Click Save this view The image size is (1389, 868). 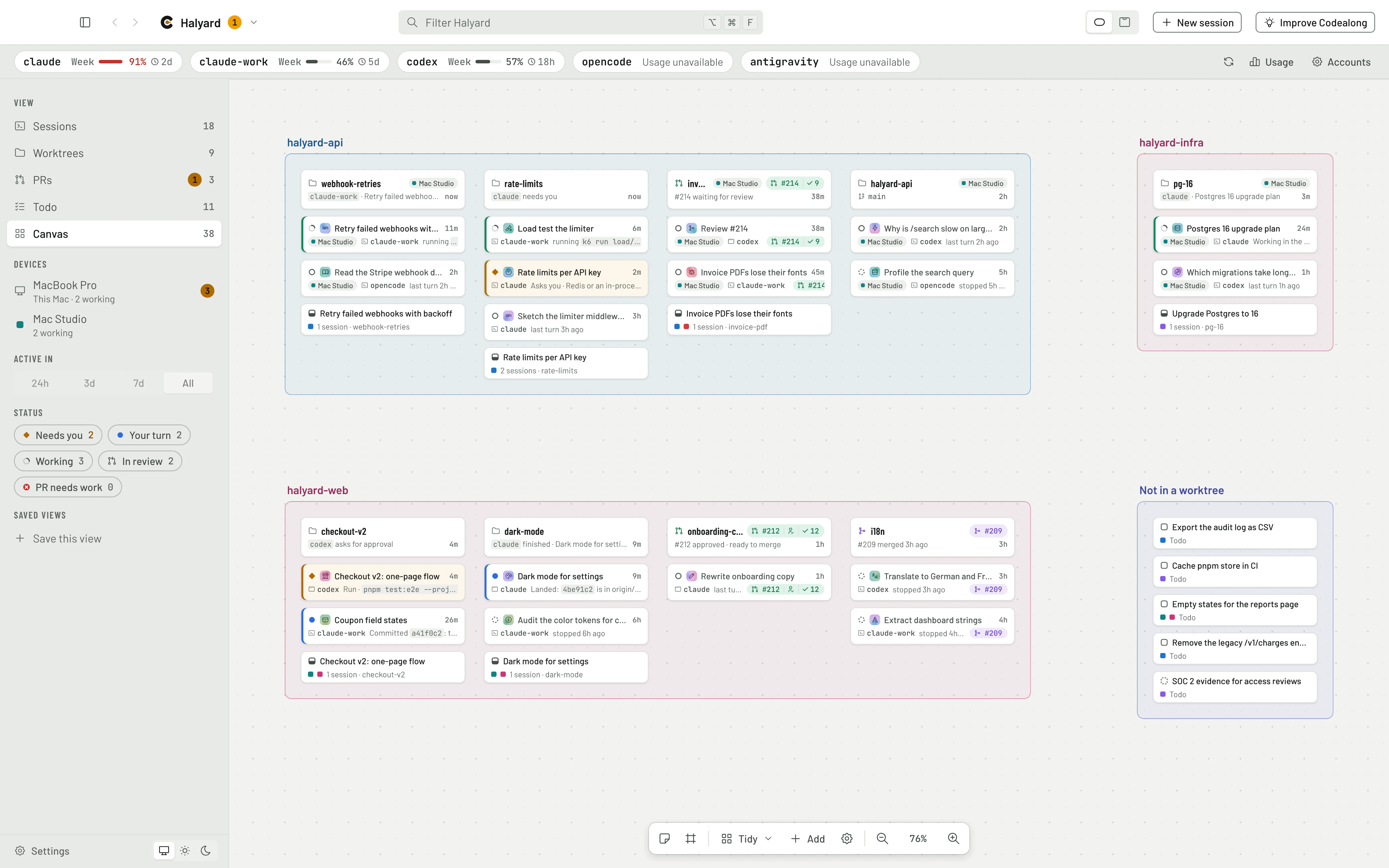click(58, 538)
